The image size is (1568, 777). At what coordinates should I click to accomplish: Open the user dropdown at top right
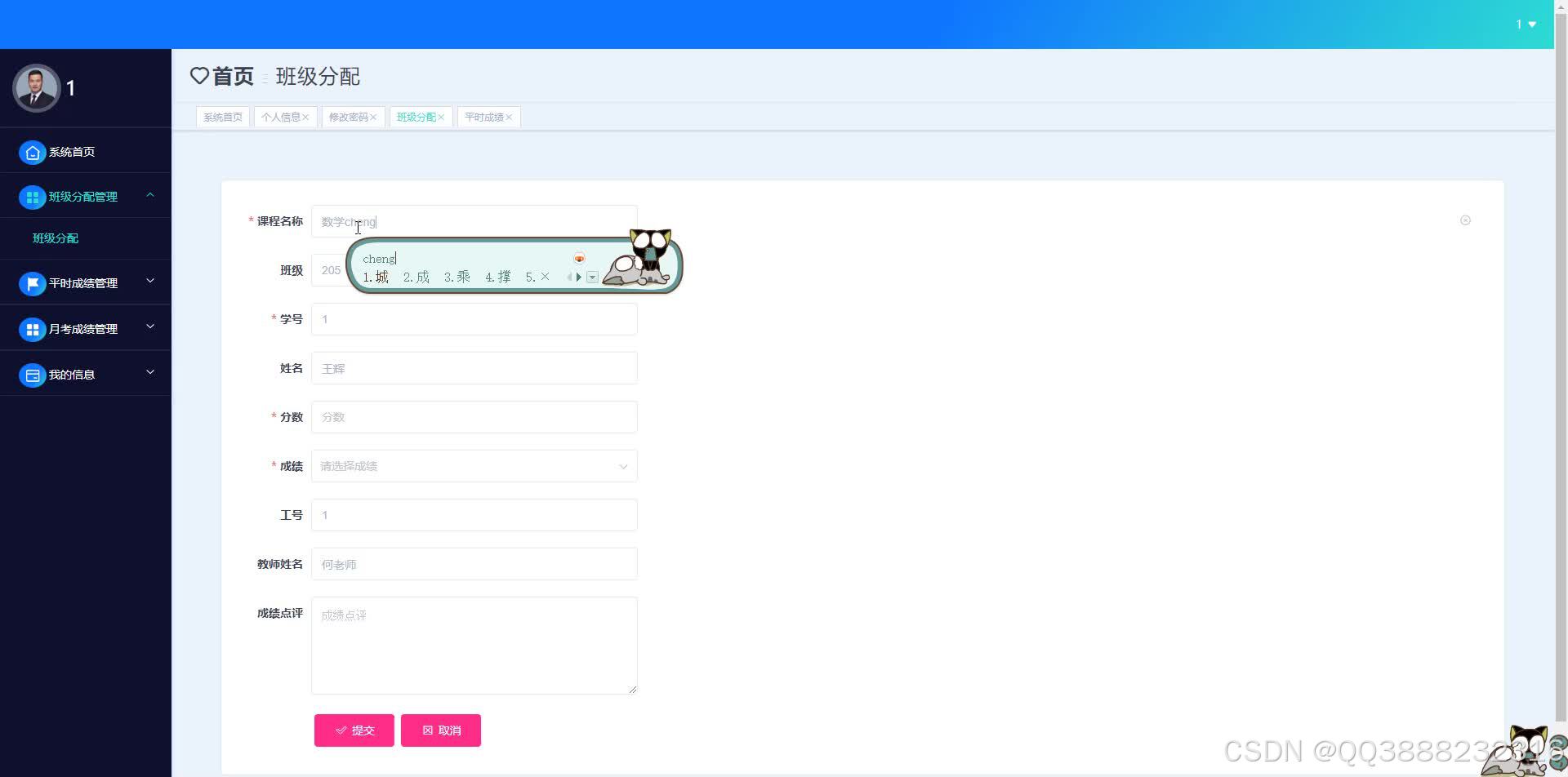pyautogui.click(x=1526, y=24)
